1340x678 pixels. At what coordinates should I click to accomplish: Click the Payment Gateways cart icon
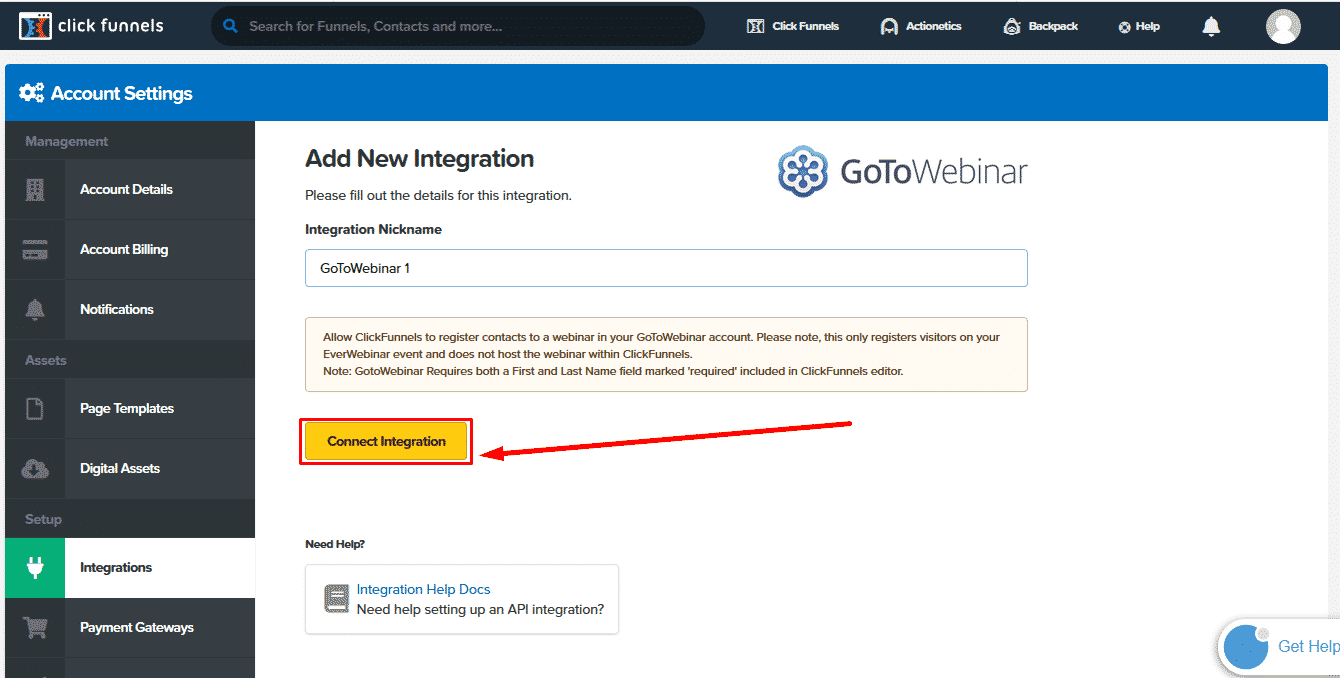coord(35,628)
